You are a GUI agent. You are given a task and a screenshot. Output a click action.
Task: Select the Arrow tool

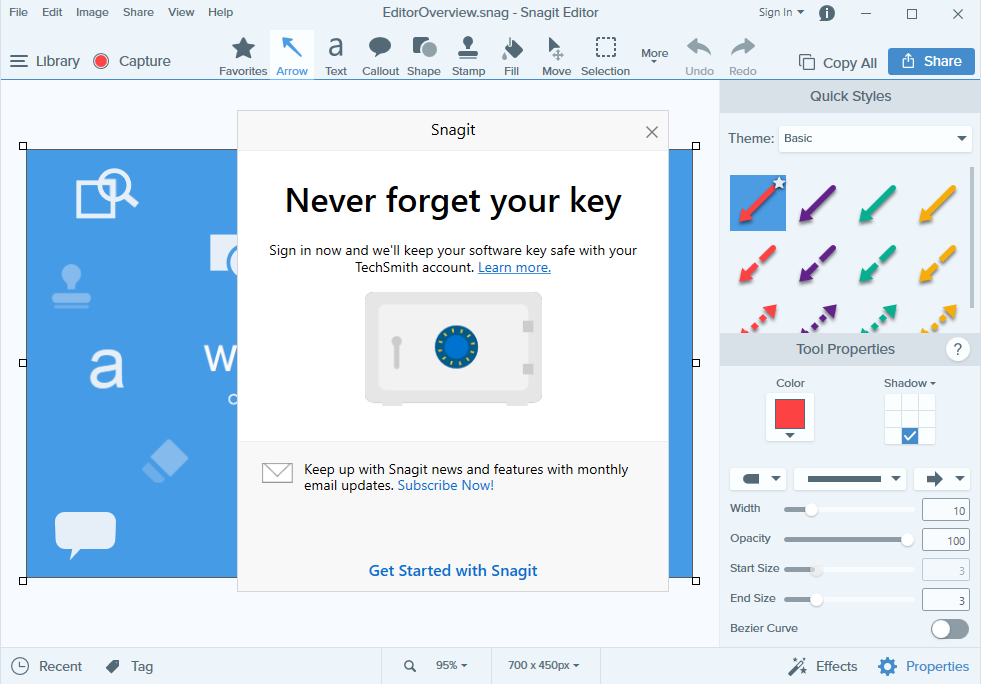292,56
